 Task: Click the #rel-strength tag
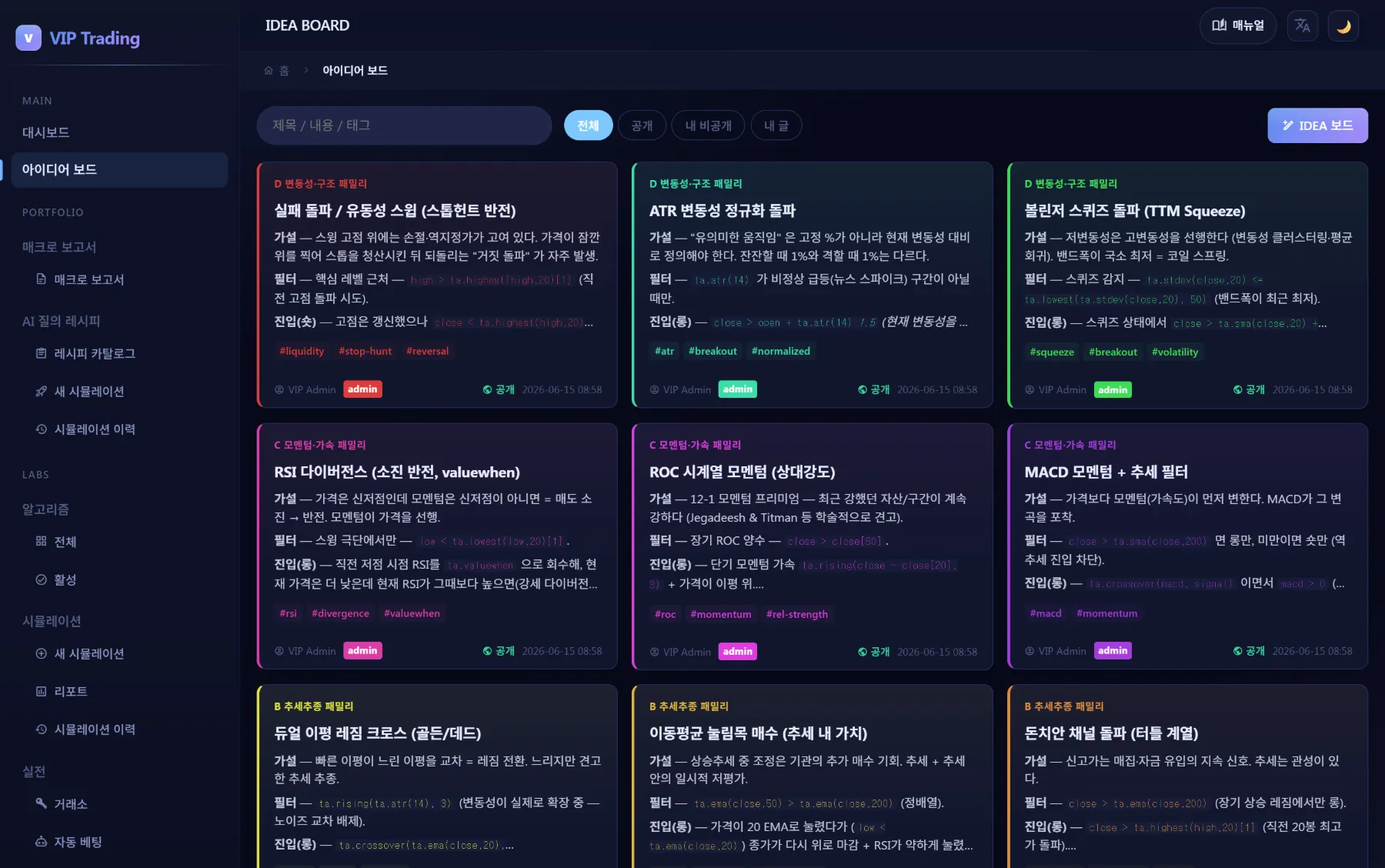(797, 615)
